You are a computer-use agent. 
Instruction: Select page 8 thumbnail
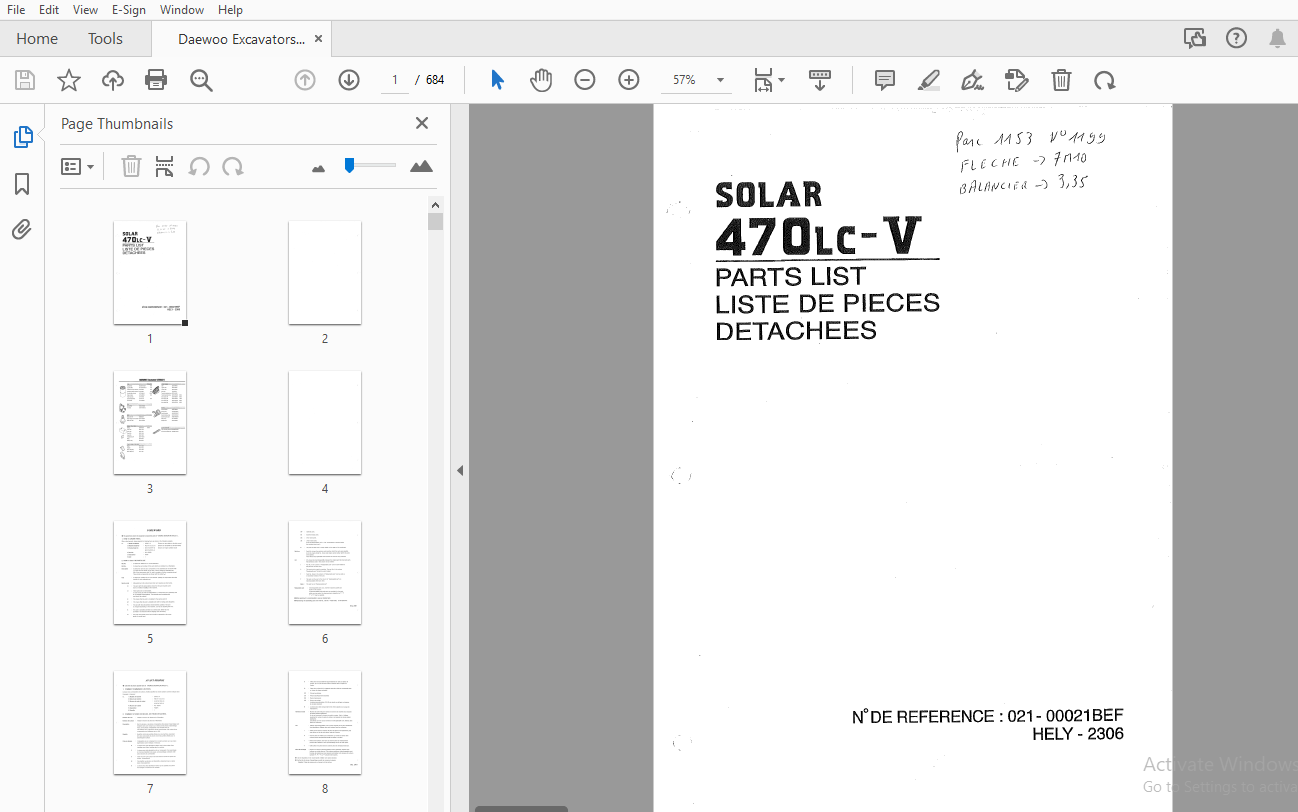(x=325, y=723)
